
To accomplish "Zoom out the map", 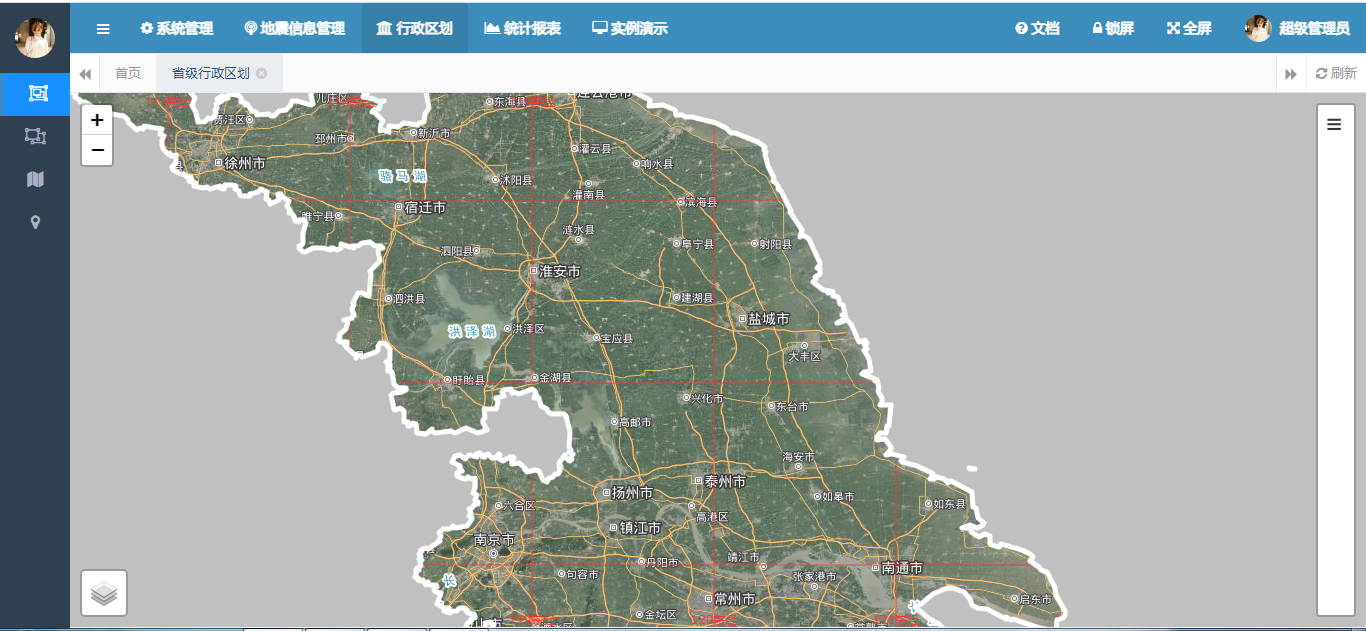I will click(x=97, y=150).
